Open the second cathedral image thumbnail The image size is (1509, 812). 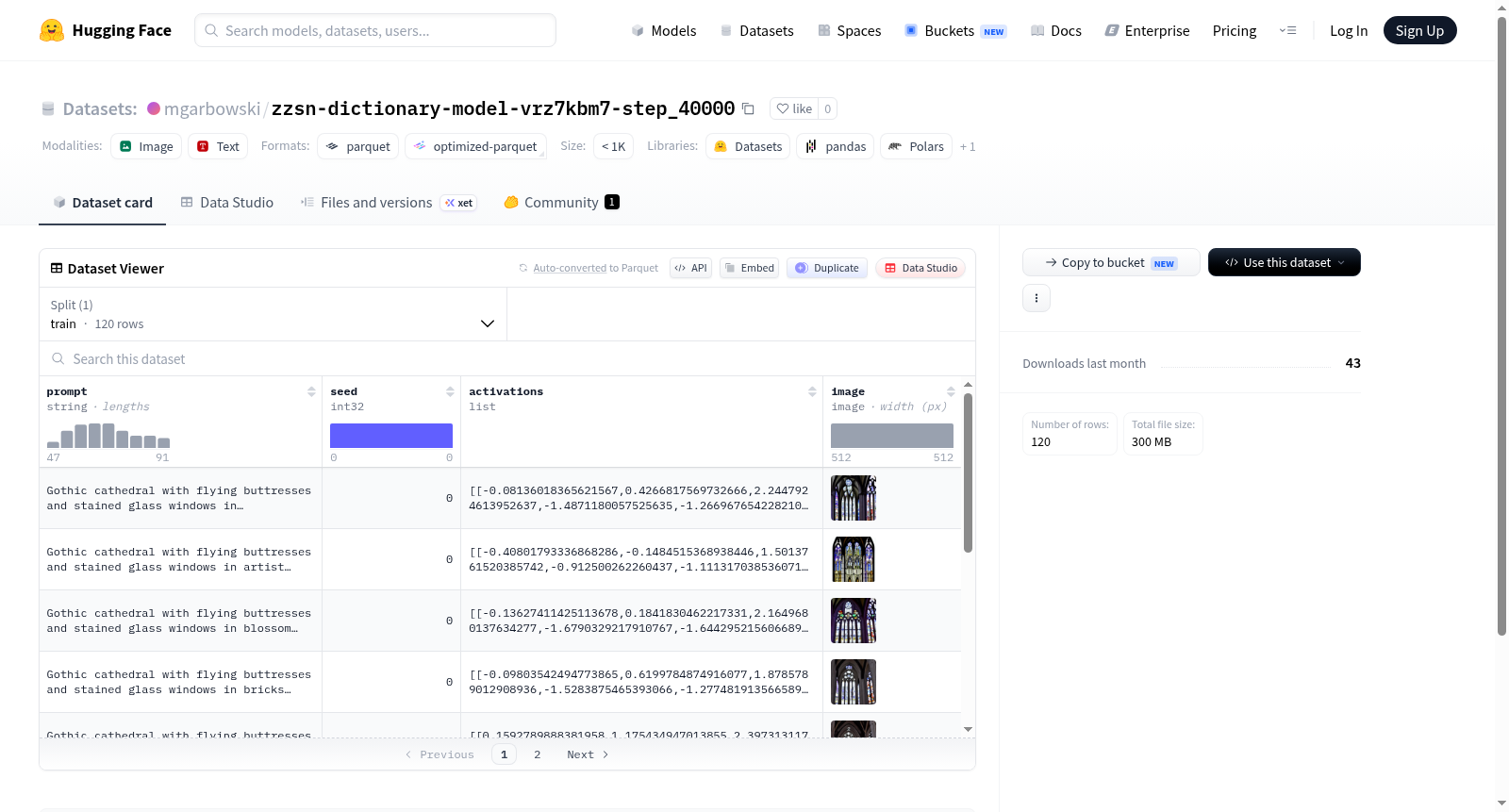[854, 559]
